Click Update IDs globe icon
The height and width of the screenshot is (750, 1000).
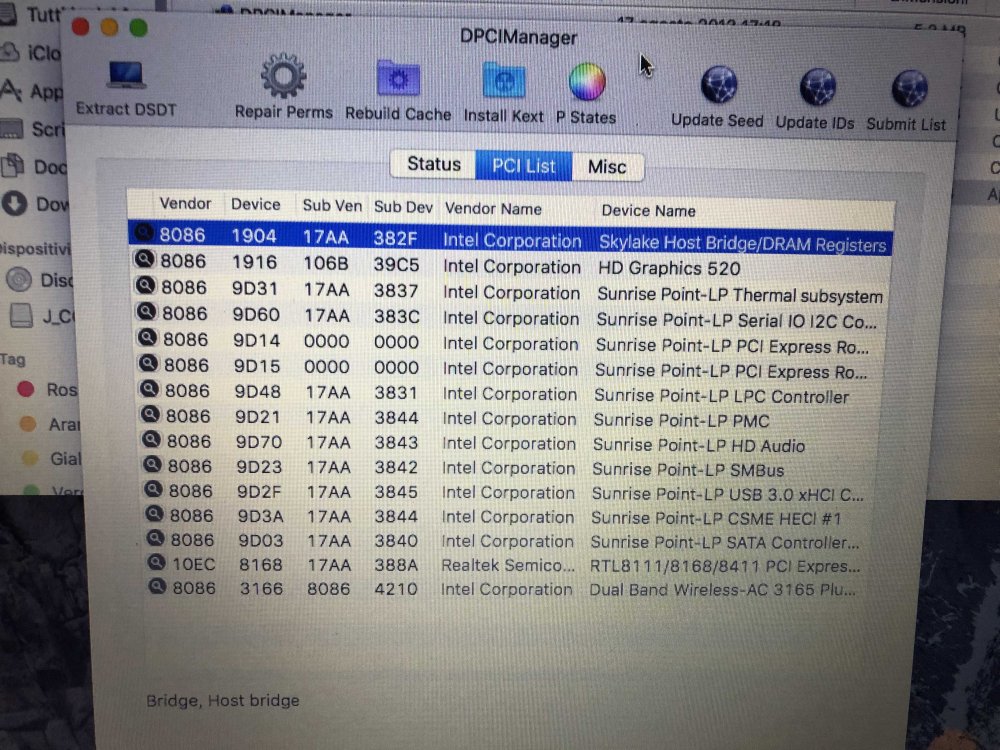818,87
